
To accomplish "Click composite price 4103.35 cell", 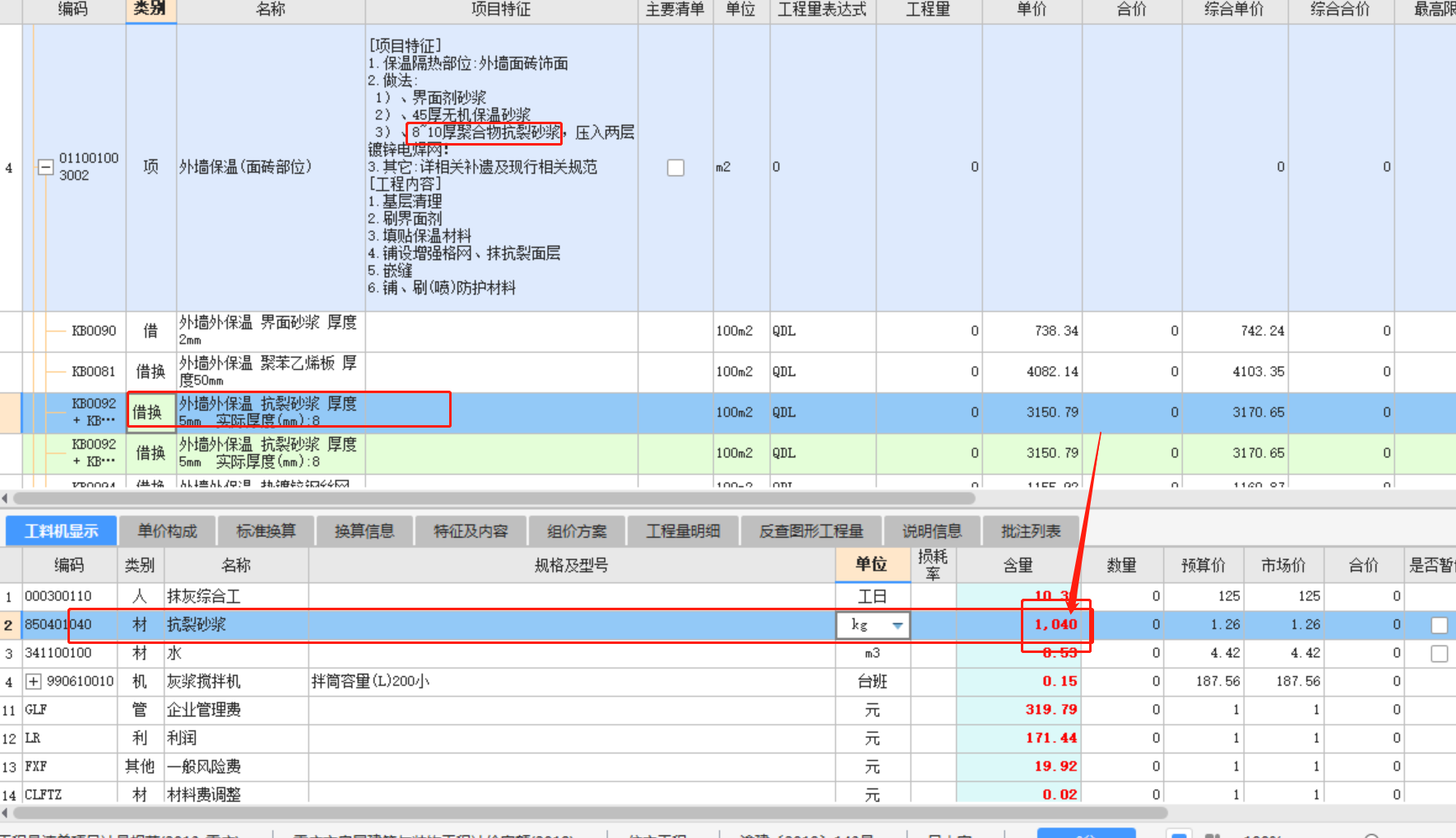I will click(x=1234, y=372).
